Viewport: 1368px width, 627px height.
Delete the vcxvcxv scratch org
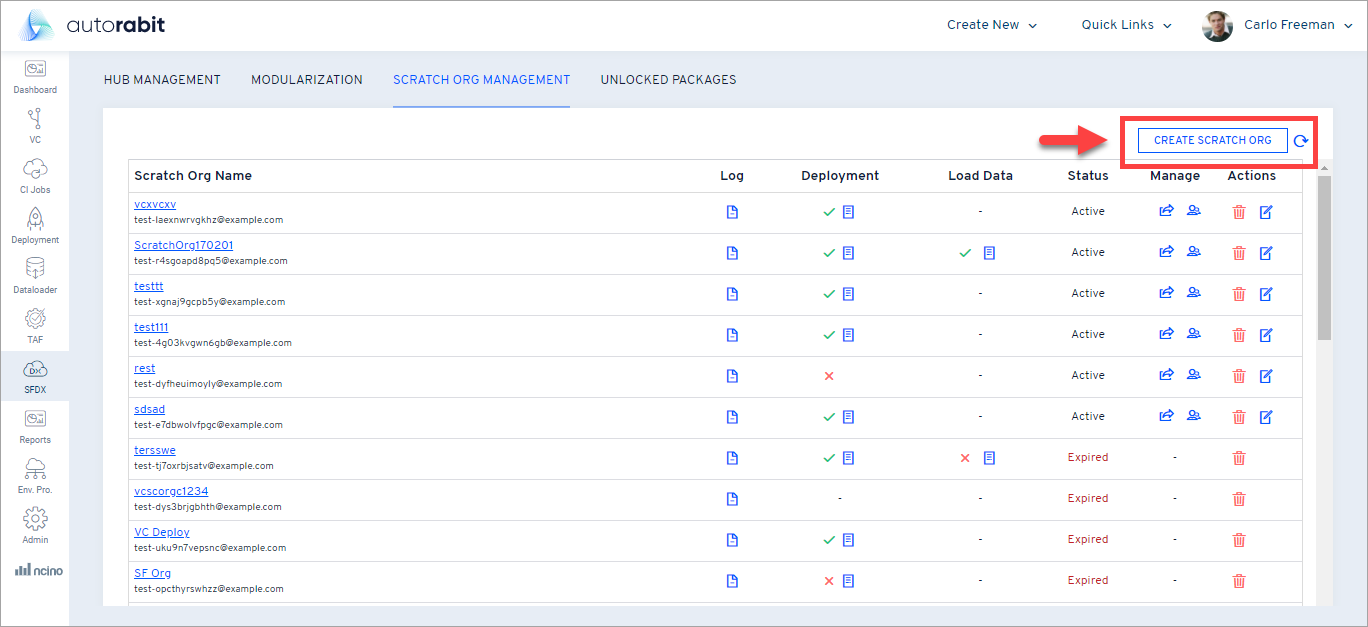[1239, 212]
